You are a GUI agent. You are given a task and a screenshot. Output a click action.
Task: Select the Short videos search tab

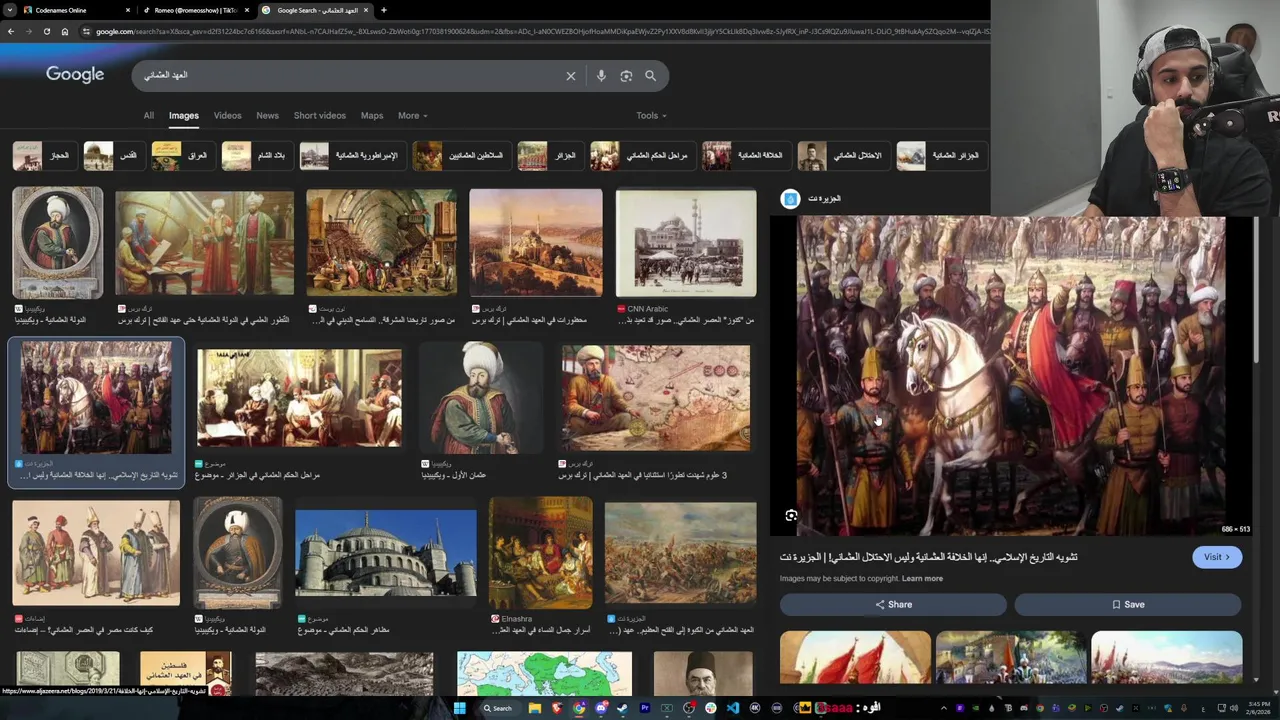[320, 115]
